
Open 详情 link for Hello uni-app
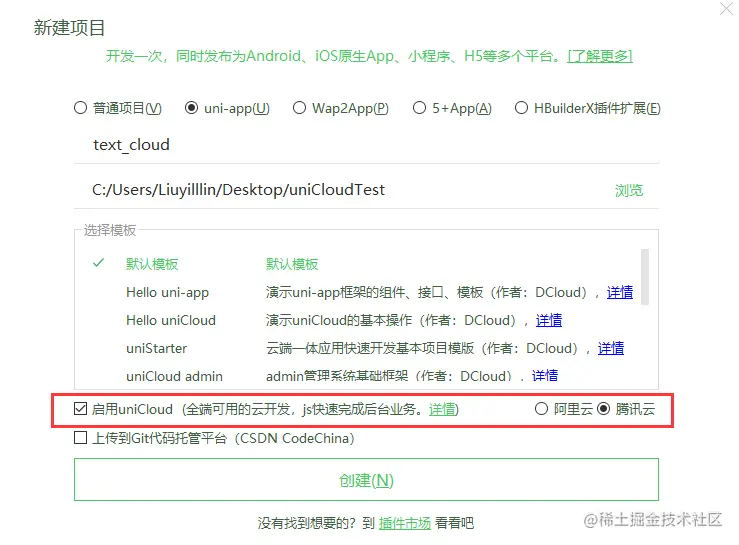tap(620, 292)
